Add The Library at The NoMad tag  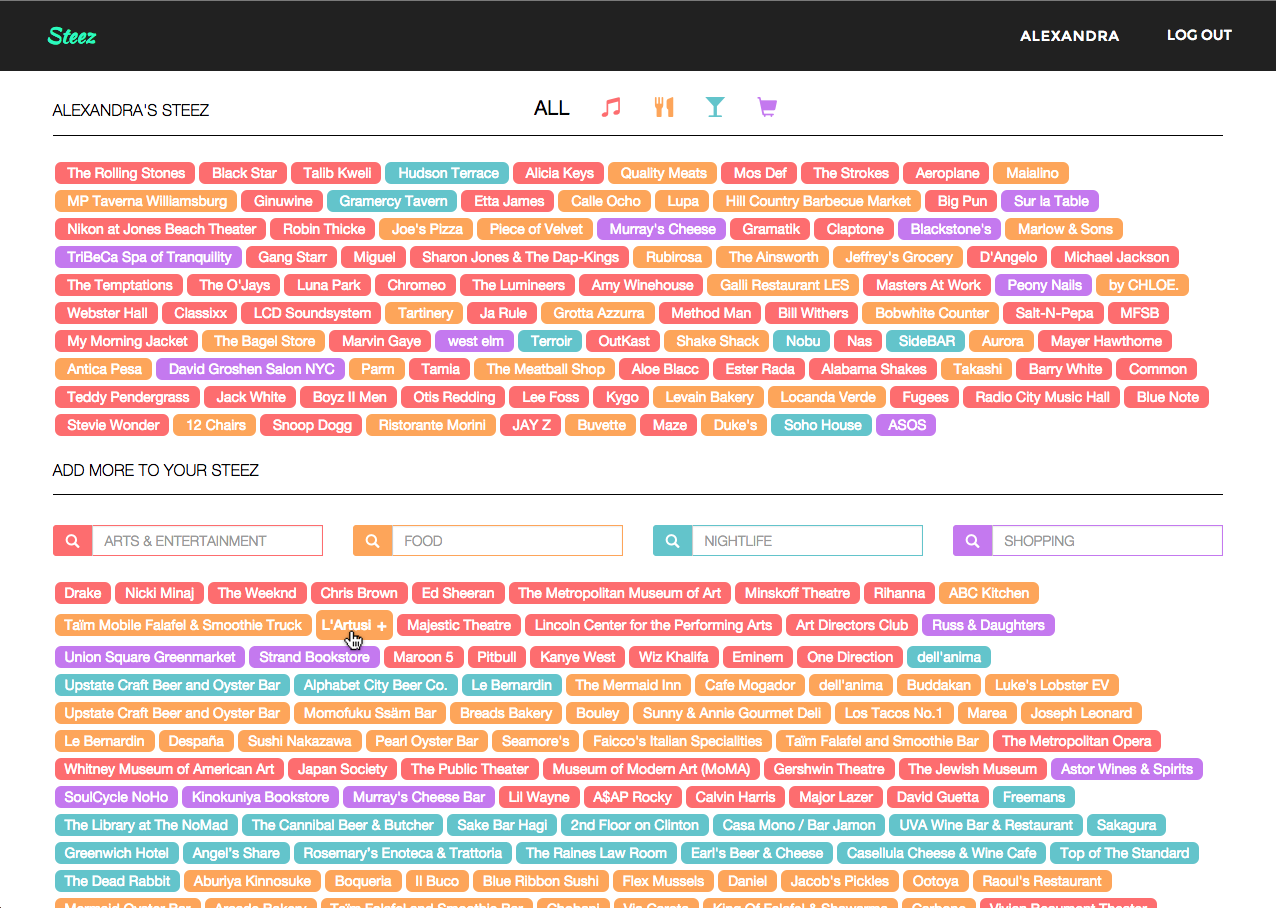pos(146,825)
